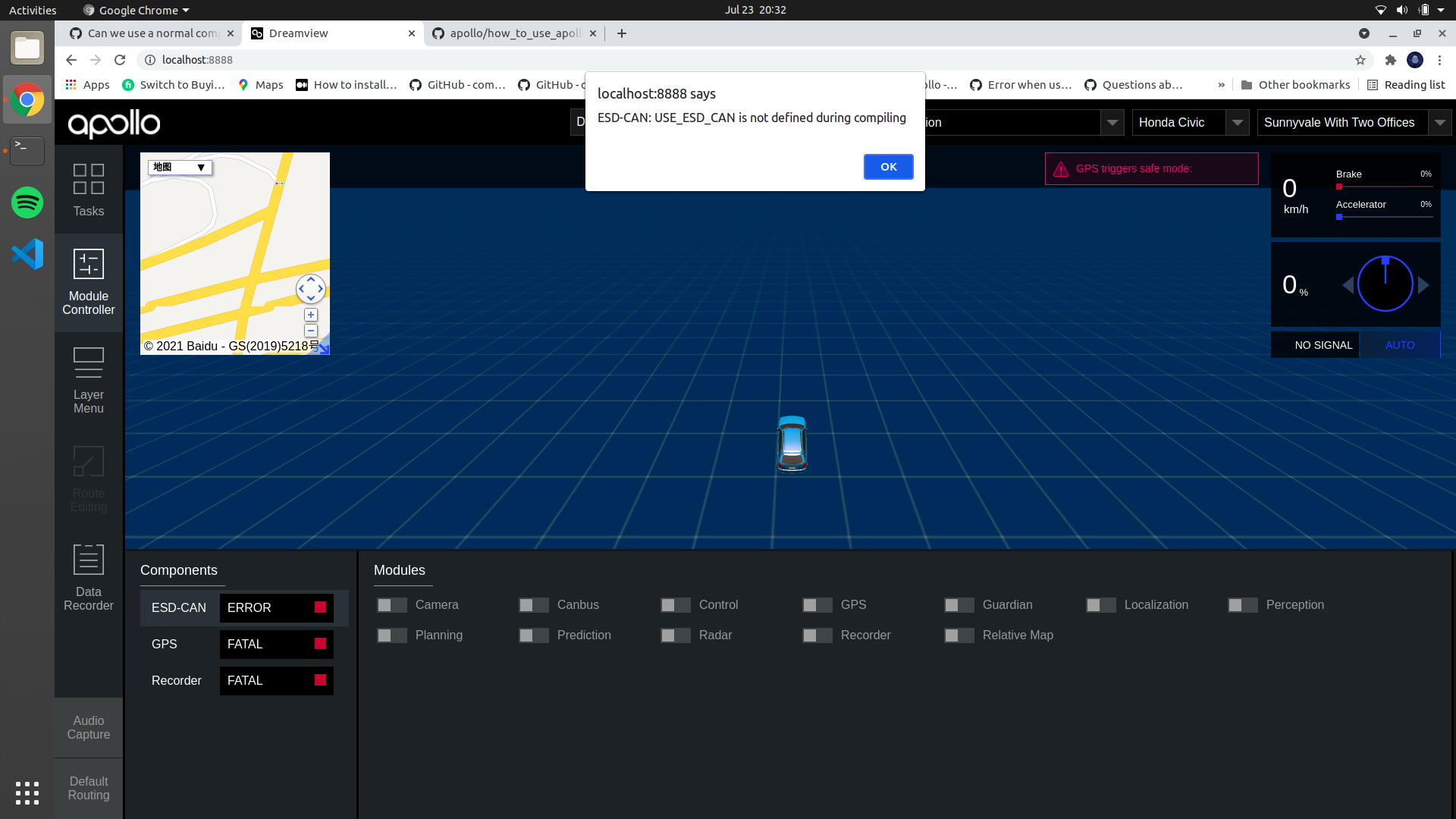Zoom out on the Baidu minimap
Image resolution: width=1456 pixels, height=819 pixels.
point(311,331)
